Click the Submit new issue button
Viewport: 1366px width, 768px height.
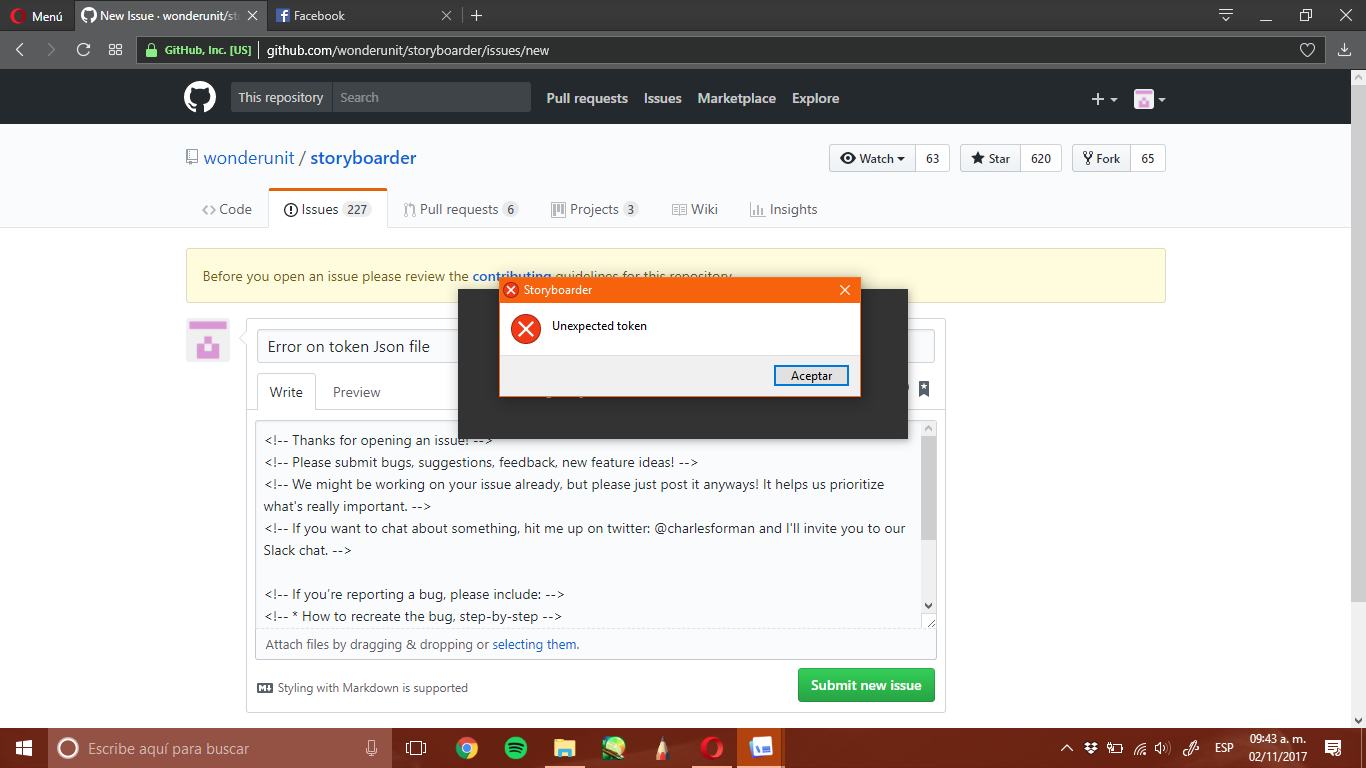point(866,684)
